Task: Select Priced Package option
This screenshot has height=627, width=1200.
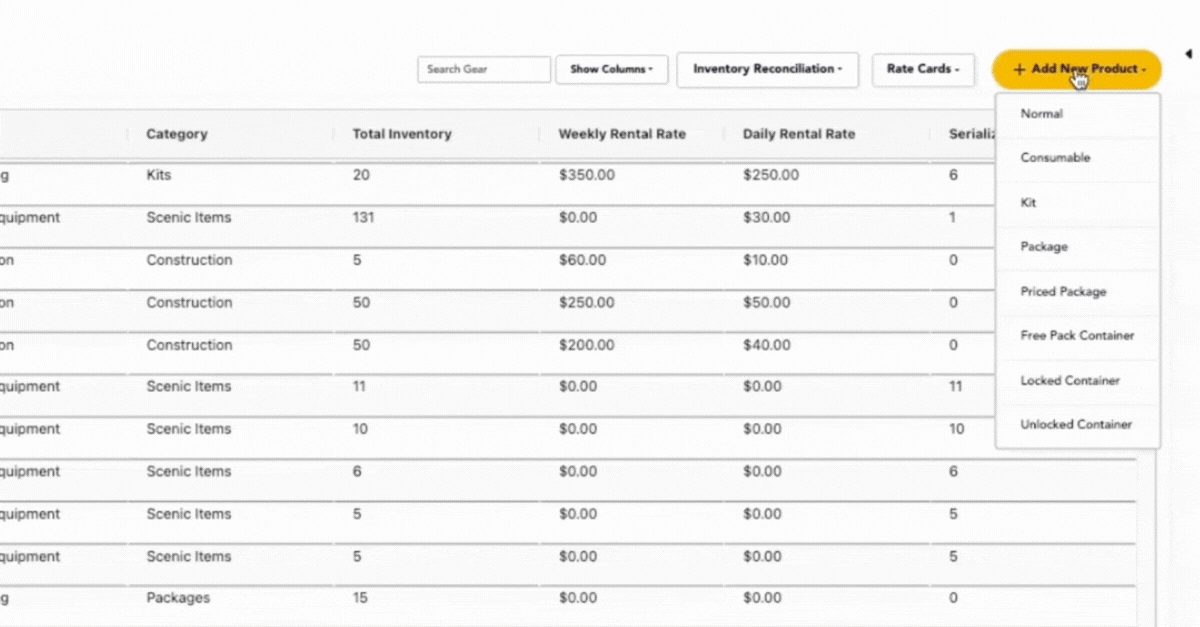Action: click(1063, 292)
